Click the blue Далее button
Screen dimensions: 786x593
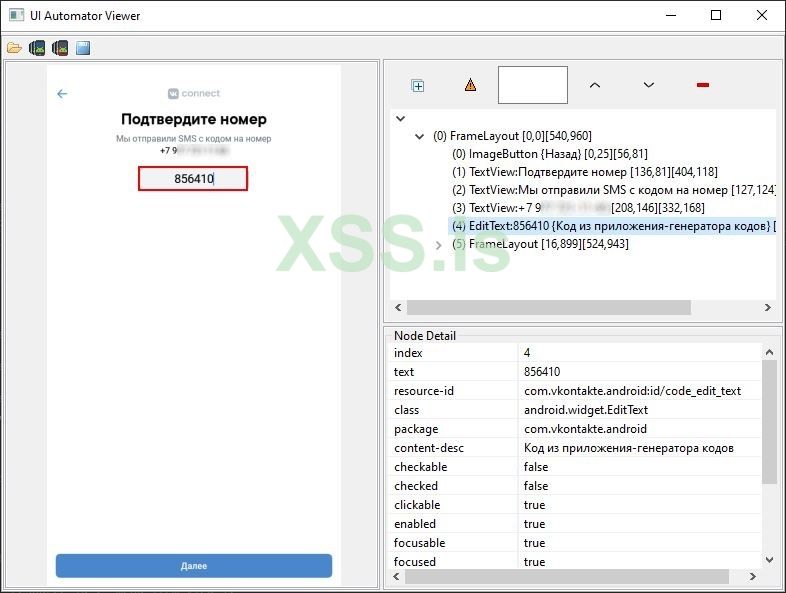point(193,566)
